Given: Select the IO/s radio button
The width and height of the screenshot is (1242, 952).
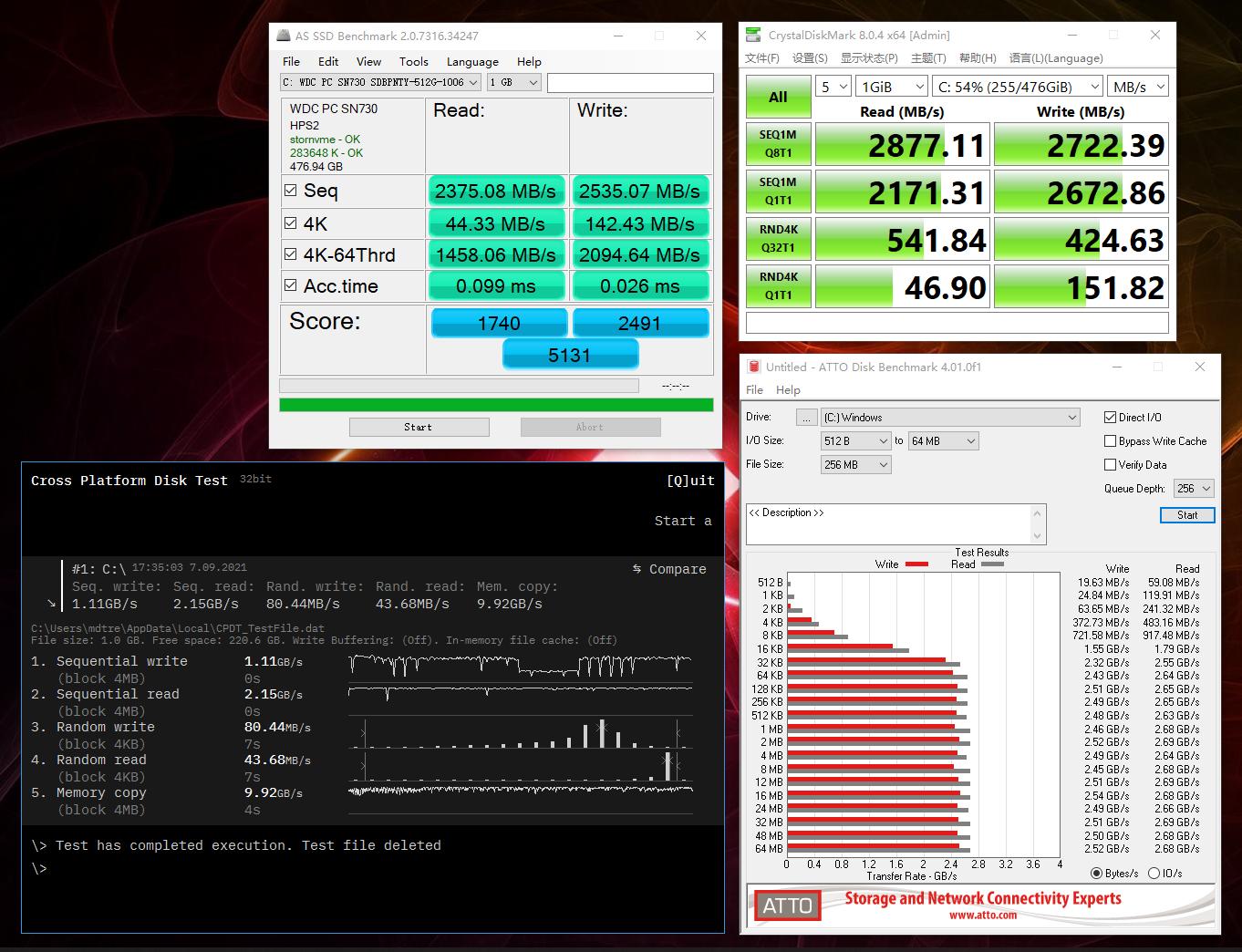Looking at the screenshot, I should [x=1154, y=873].
